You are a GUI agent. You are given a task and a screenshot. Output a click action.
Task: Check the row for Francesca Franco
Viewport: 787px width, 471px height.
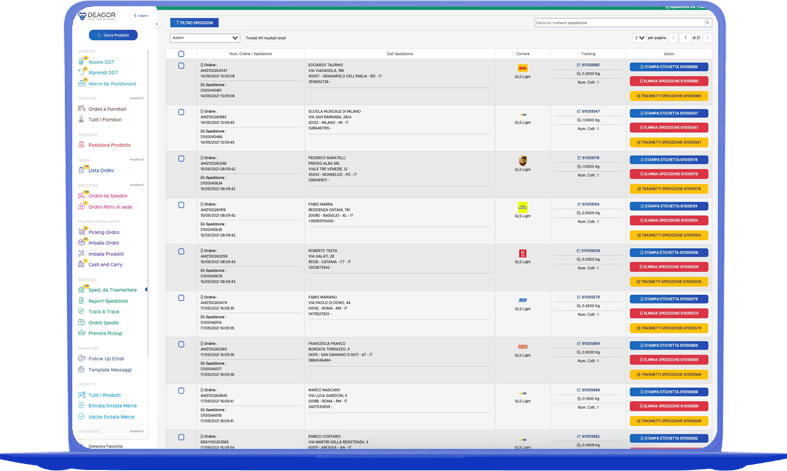pyautogui.click(x=181, y=344)
